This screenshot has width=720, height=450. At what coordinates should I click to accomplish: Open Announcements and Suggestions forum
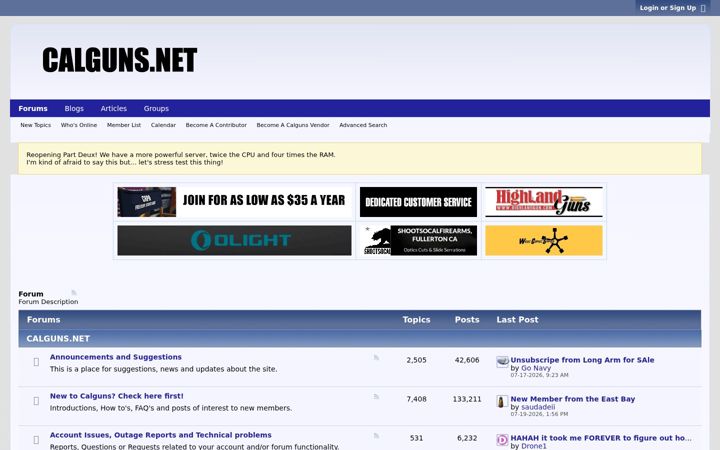coord(116,357)
